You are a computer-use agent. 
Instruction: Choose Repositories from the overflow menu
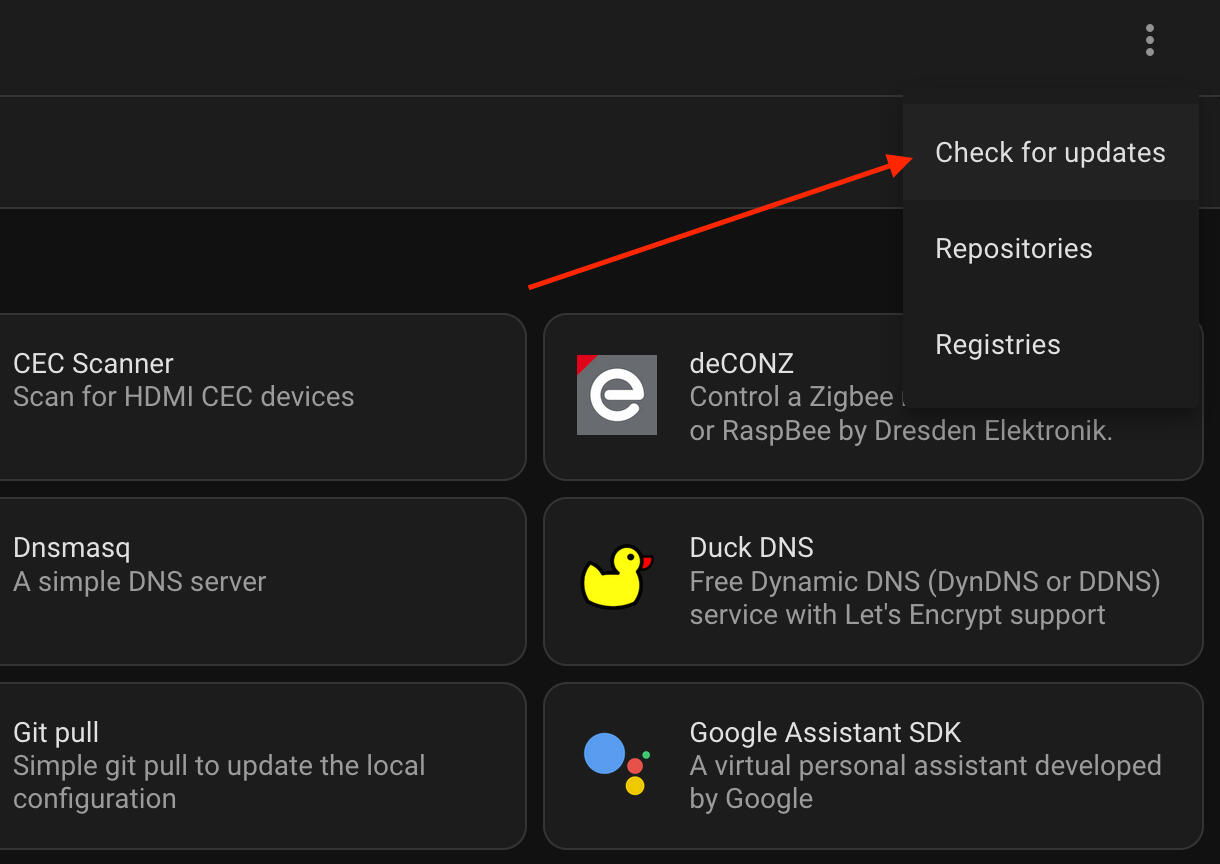(1013, 249)
